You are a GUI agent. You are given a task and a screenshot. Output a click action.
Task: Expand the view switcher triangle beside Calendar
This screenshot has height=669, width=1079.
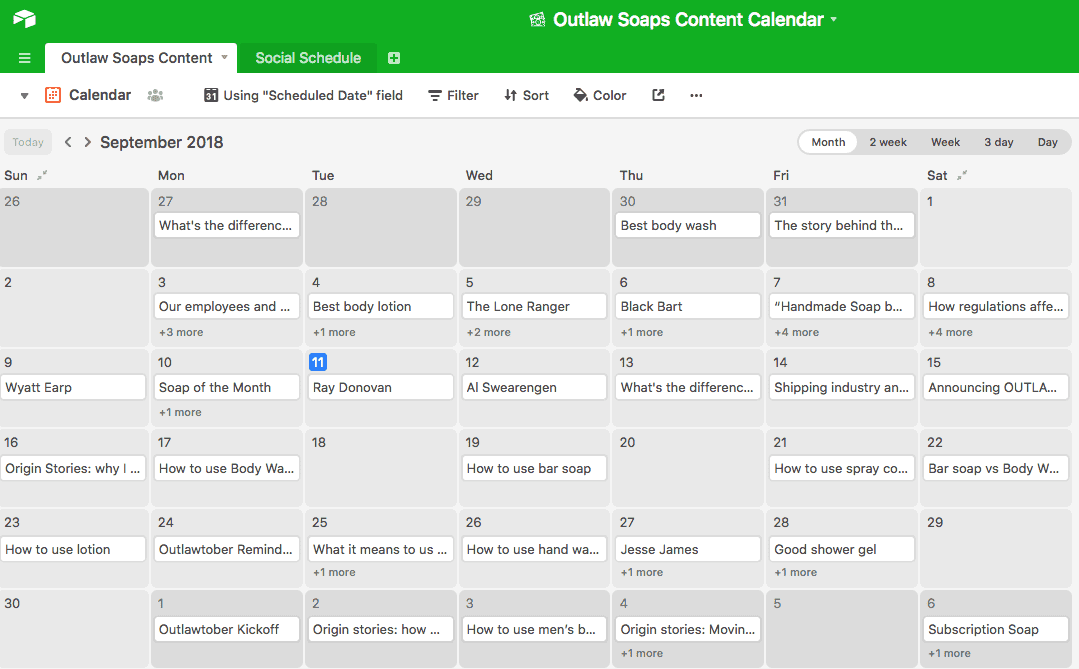coord(24,96)
